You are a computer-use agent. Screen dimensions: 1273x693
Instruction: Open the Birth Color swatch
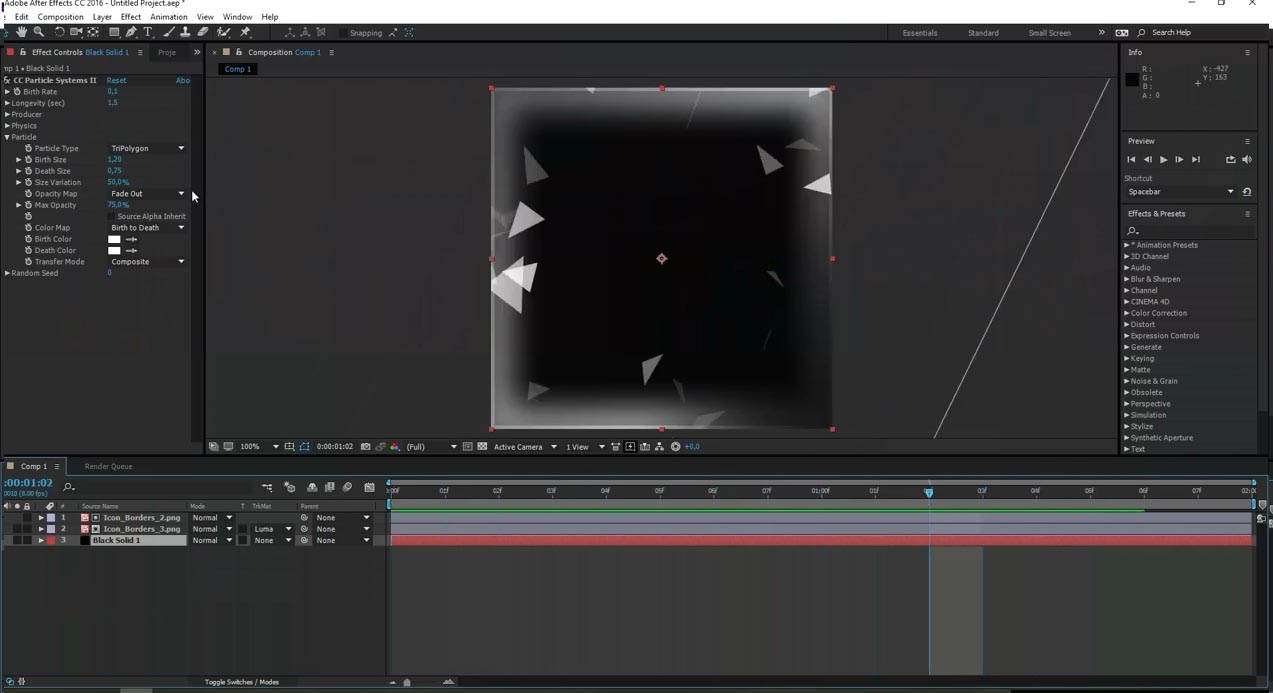click(x=114, y=239)
